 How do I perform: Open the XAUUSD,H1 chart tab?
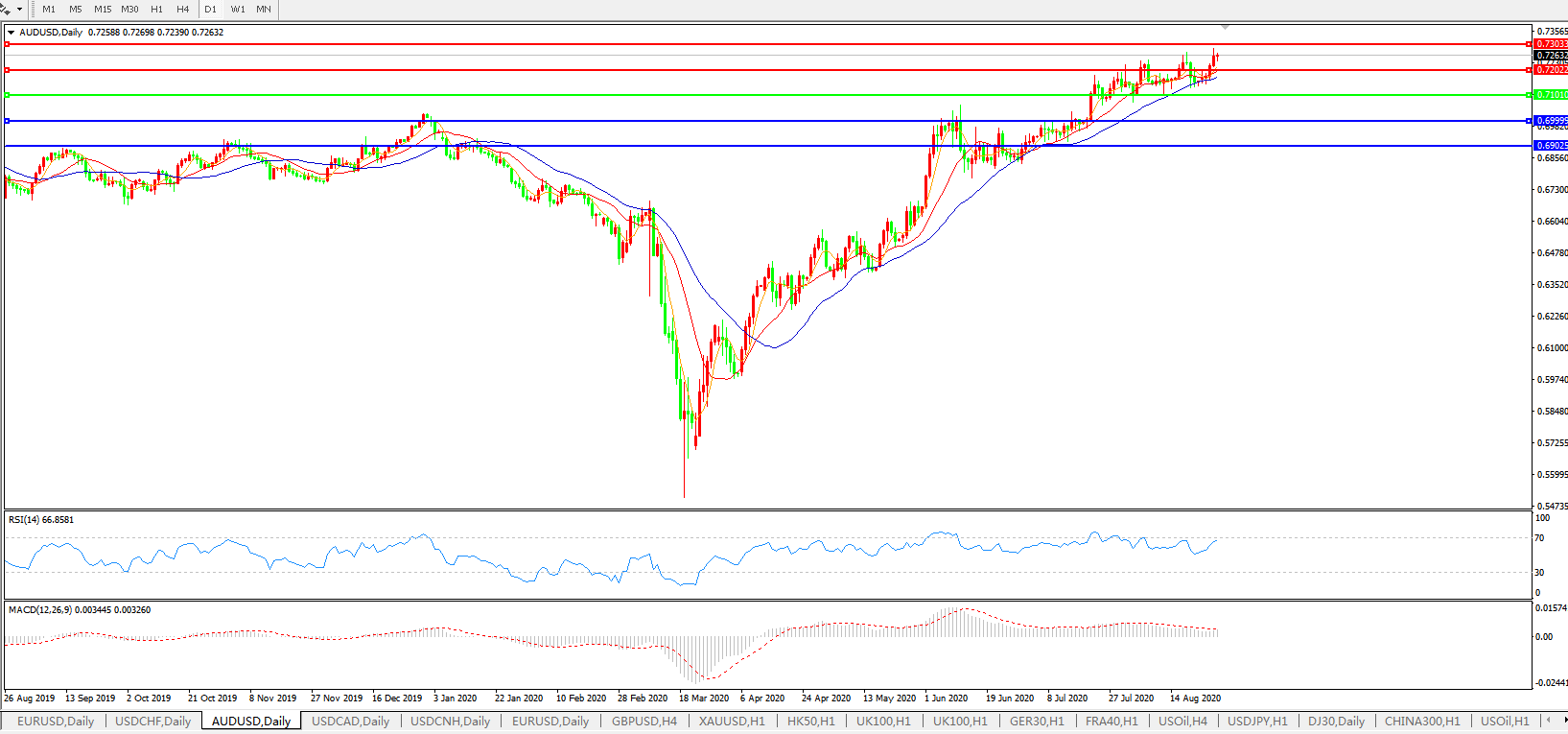(x=732, y=721)
